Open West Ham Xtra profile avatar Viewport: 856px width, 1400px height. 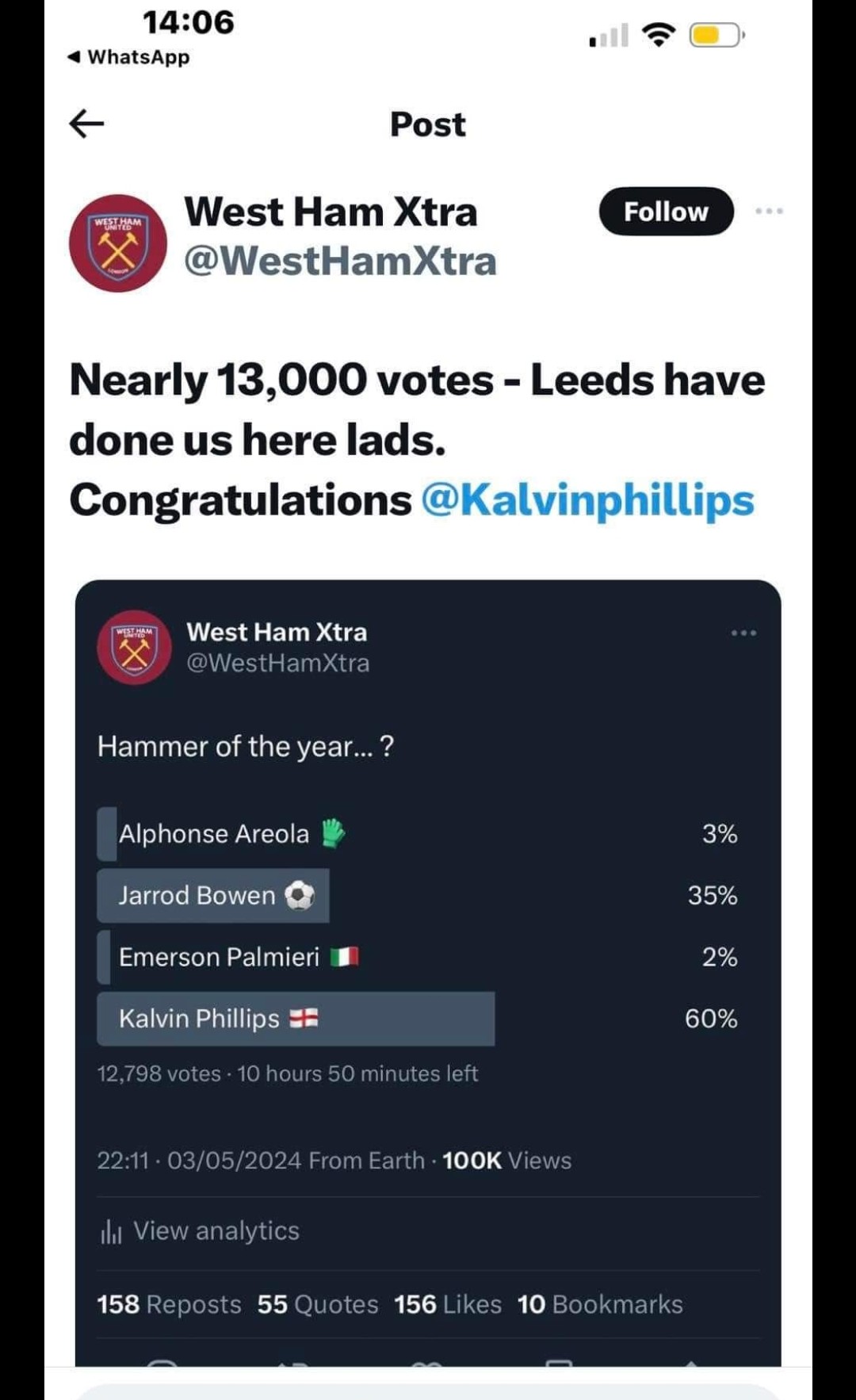[x=118, y=243]
